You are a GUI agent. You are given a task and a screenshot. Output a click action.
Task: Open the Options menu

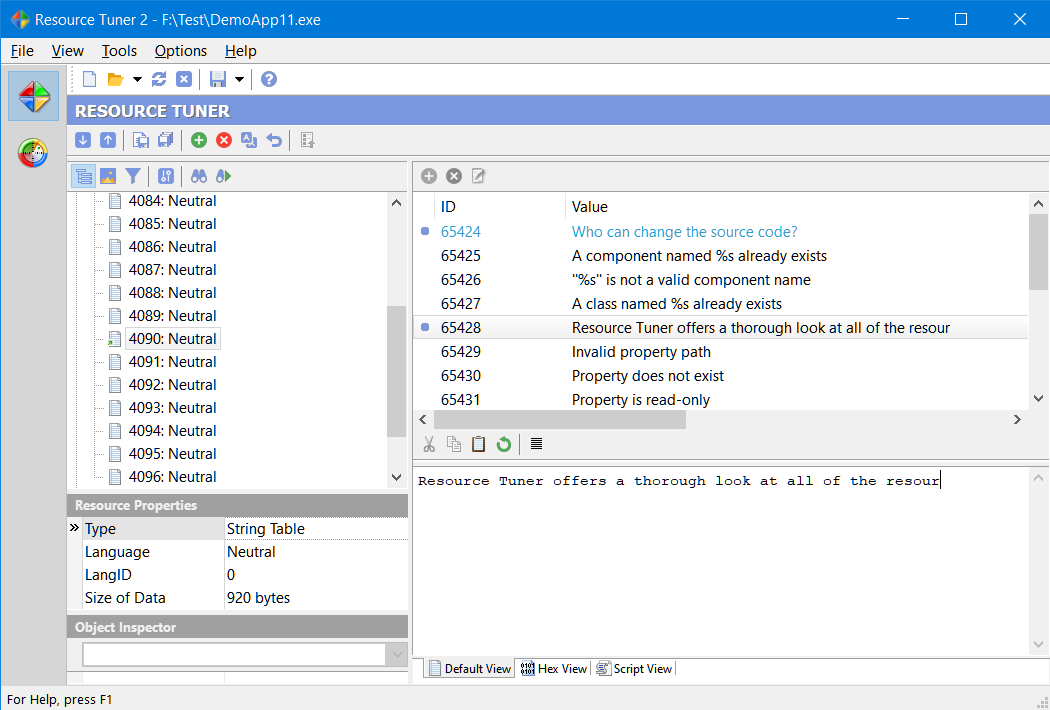coord(181,51)
